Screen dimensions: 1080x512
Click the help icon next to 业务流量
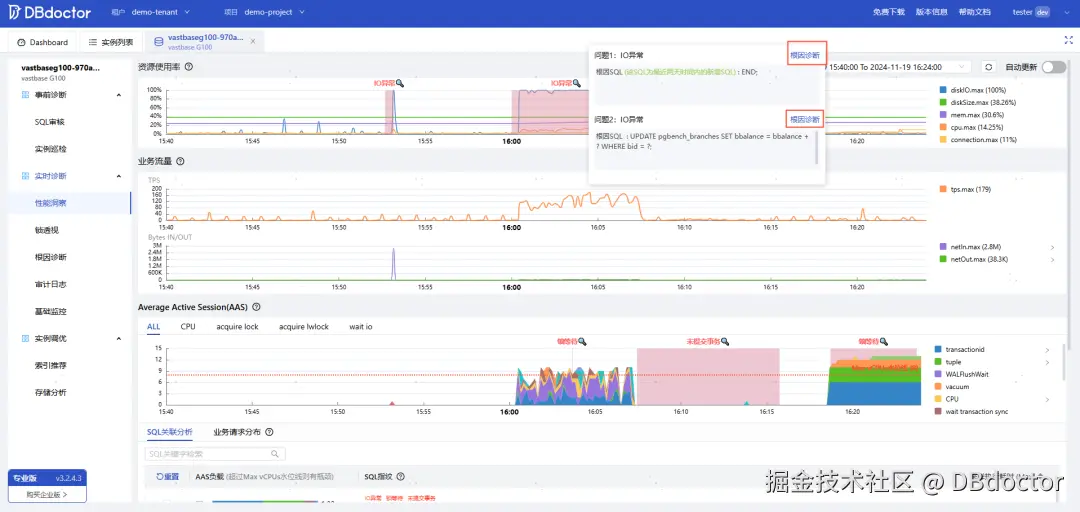(x=180, y=161)
